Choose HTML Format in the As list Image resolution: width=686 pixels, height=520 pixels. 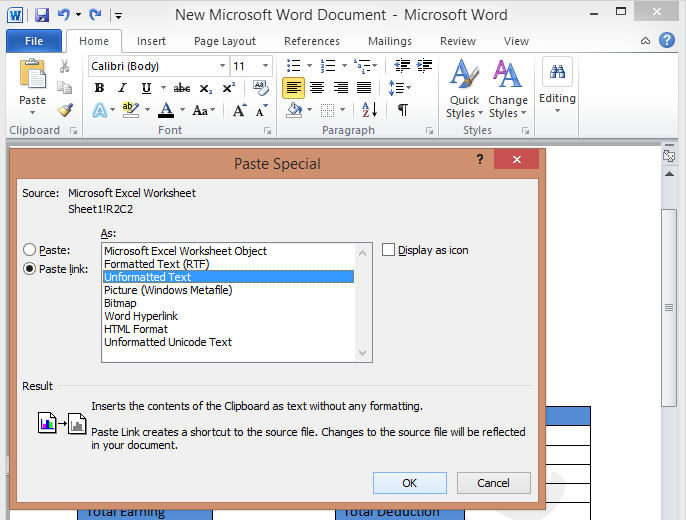tap(136, 329)
